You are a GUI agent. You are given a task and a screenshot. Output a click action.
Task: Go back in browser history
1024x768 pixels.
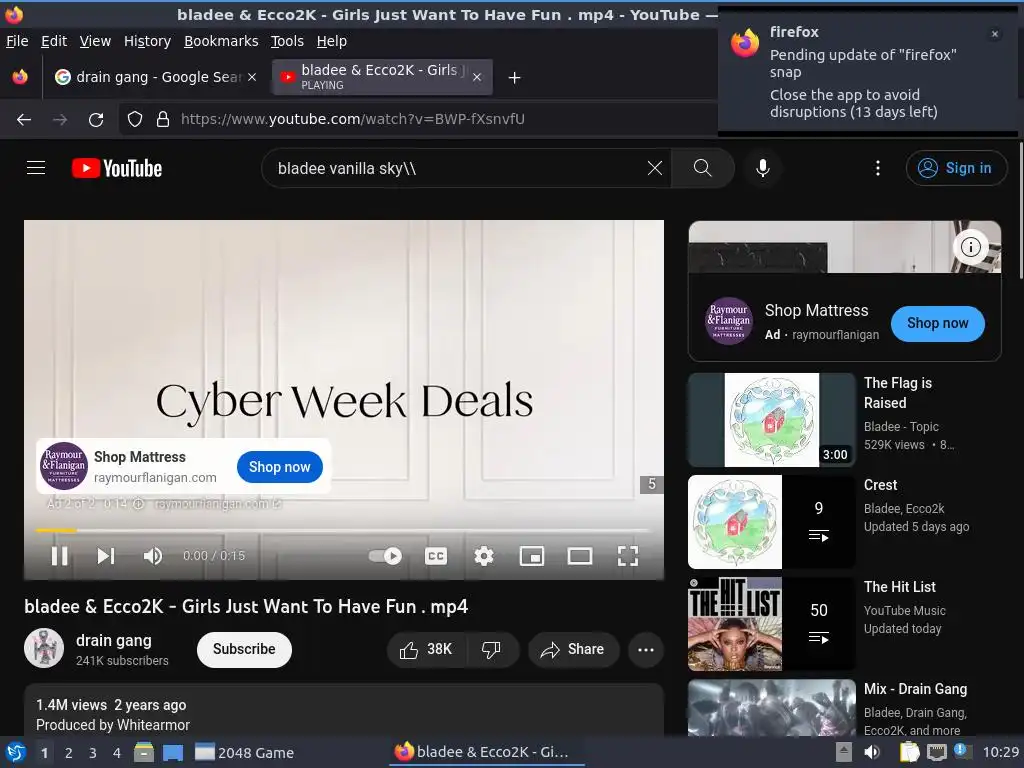click(24, 120)
